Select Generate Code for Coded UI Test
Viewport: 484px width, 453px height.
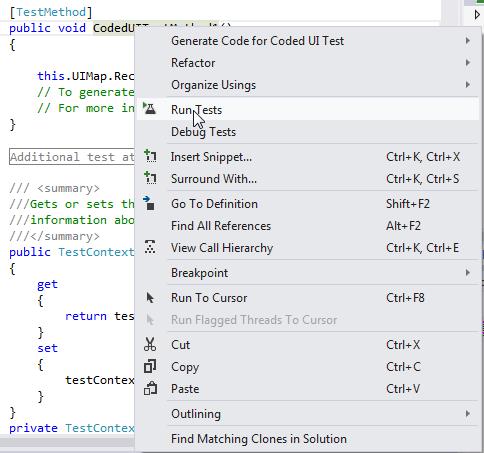[309, 41]
